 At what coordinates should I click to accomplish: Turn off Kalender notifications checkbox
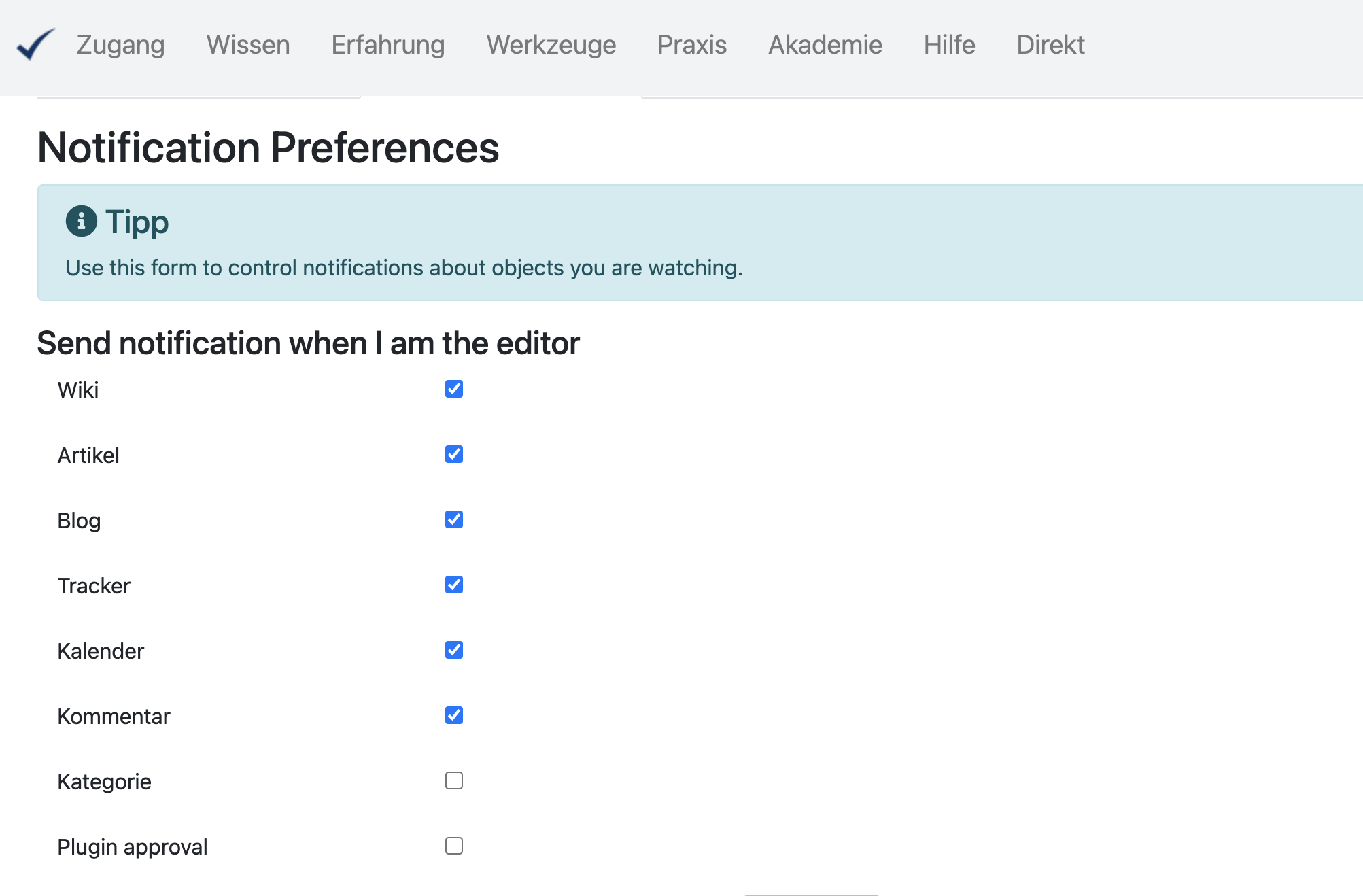454,650
